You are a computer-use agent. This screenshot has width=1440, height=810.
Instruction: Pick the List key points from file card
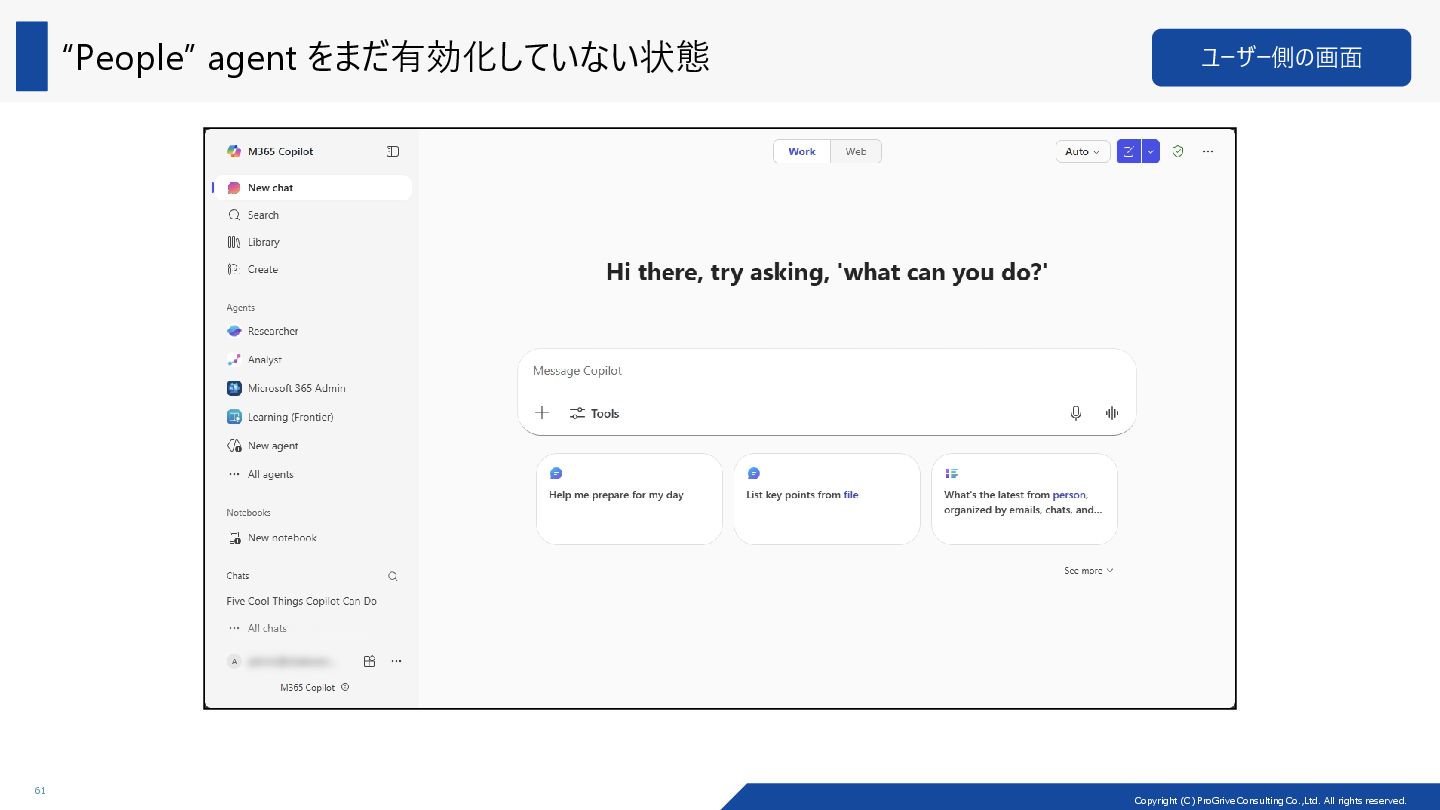(x=827, y=499)
